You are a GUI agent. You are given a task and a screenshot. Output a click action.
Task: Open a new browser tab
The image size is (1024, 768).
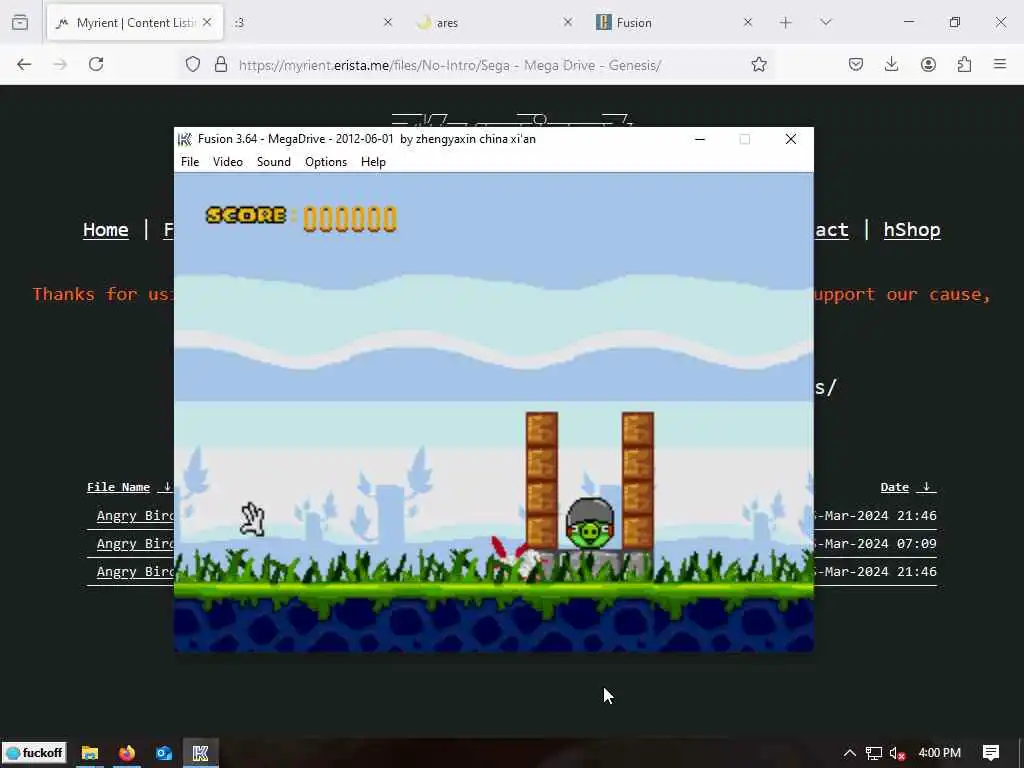pyautogui.click(x=786, y=22)
